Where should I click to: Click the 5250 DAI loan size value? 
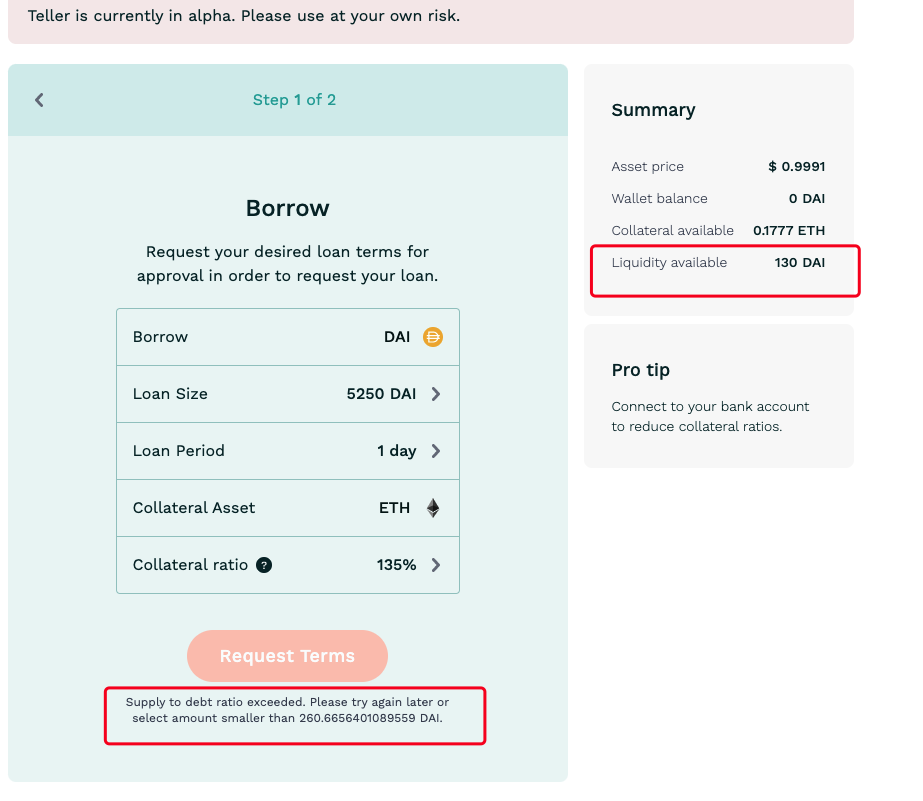click(x=381, y=394)
